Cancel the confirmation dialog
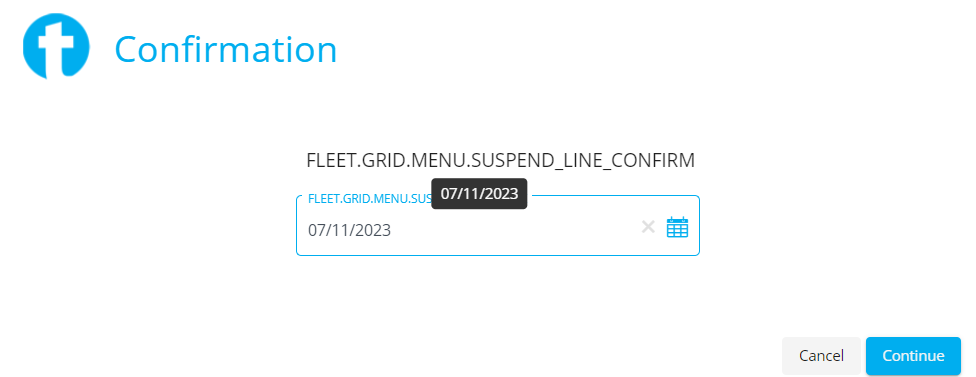The image size is (976, 377). (x=821, y=356)
